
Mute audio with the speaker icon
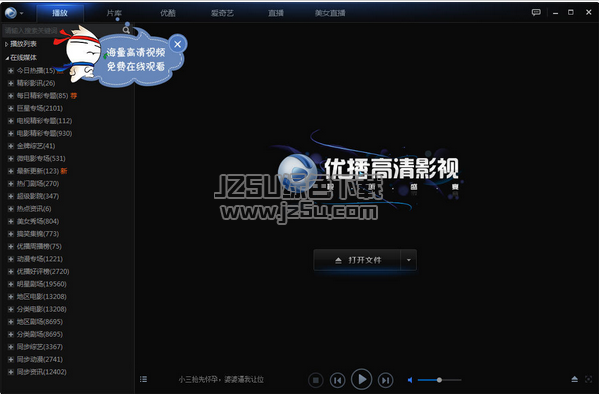(410, 380)
